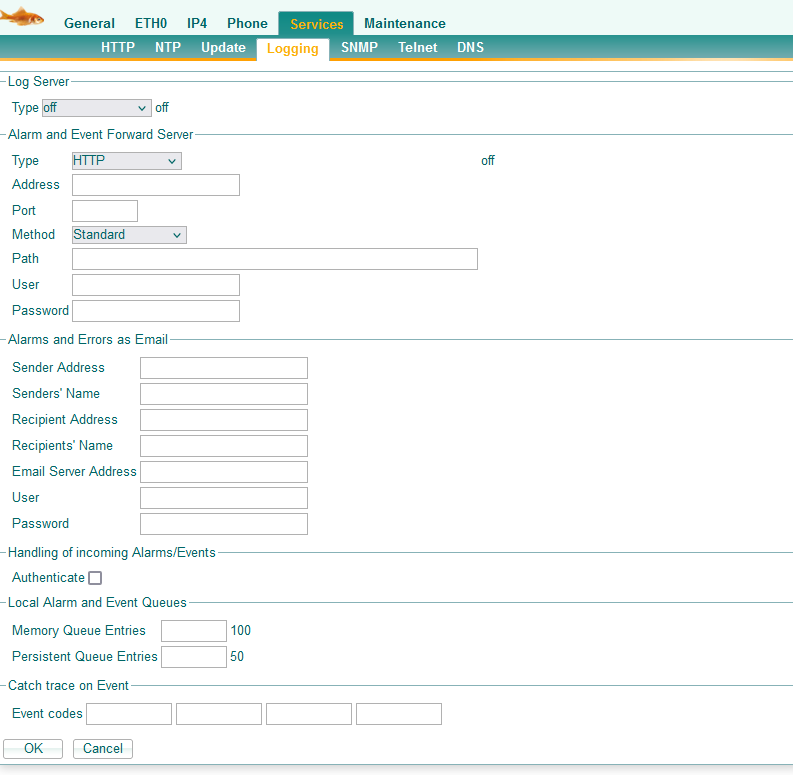Expand the Log Server Type dropdown
Image resolution: width=793 pixels, height=775 pixels.
97,108
